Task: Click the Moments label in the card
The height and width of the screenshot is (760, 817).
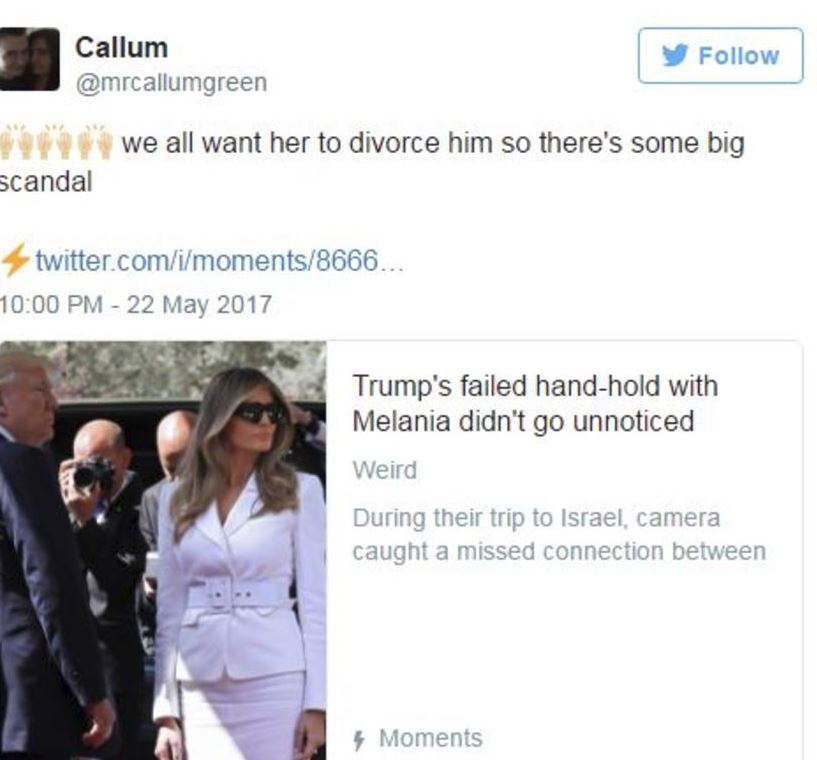Action: tap(430, 738)
